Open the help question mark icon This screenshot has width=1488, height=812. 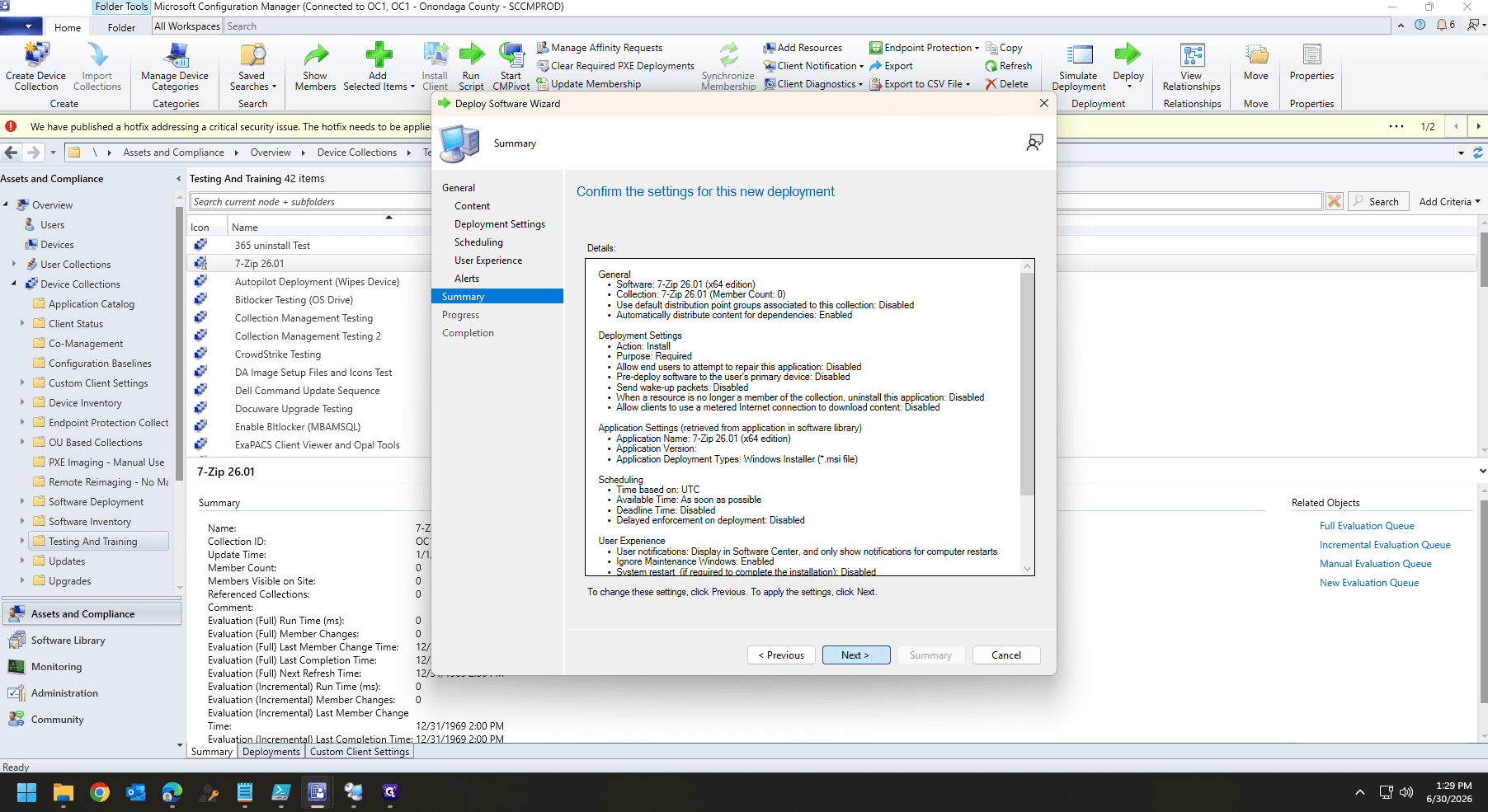(x=1420, y=25)
